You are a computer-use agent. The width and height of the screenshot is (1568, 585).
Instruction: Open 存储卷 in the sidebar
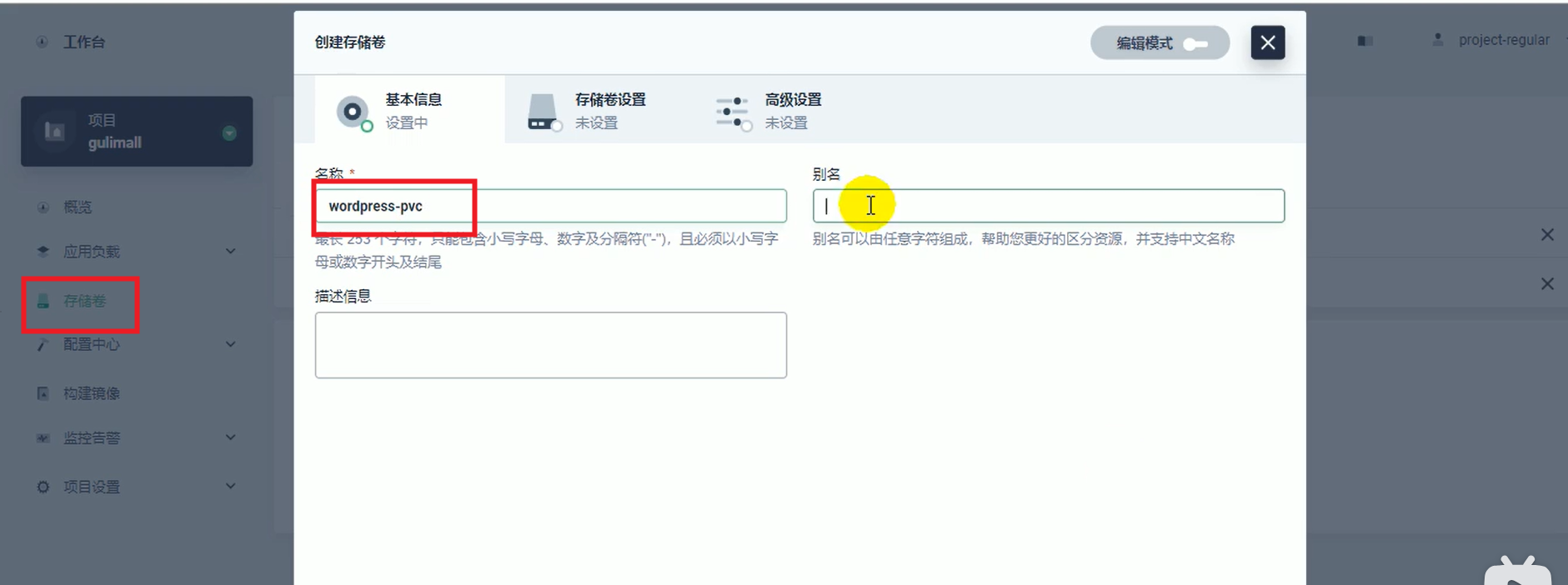pyautogui.click(x=85, y=301)
